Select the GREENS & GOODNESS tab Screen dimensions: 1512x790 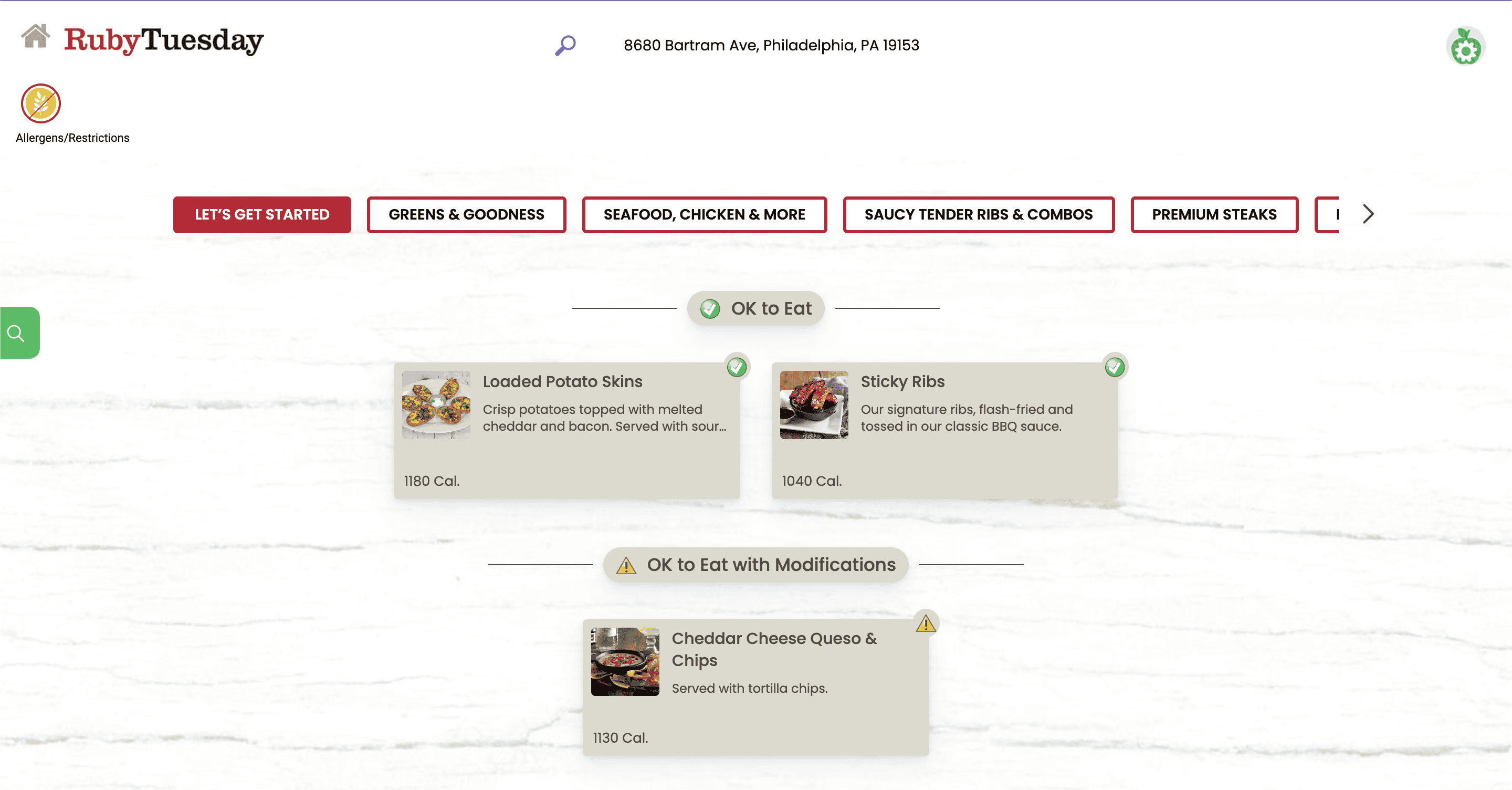pos(467,214)
